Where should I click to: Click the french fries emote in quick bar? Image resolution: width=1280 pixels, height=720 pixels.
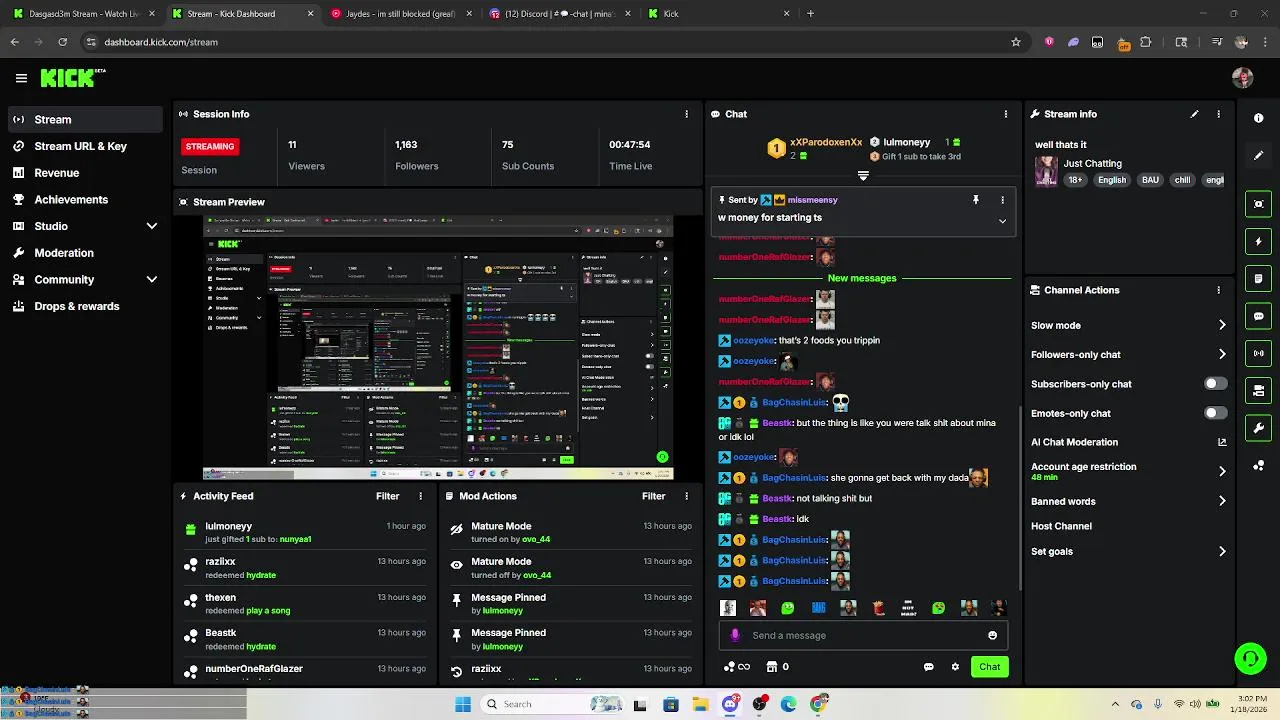tap(878, 608)
